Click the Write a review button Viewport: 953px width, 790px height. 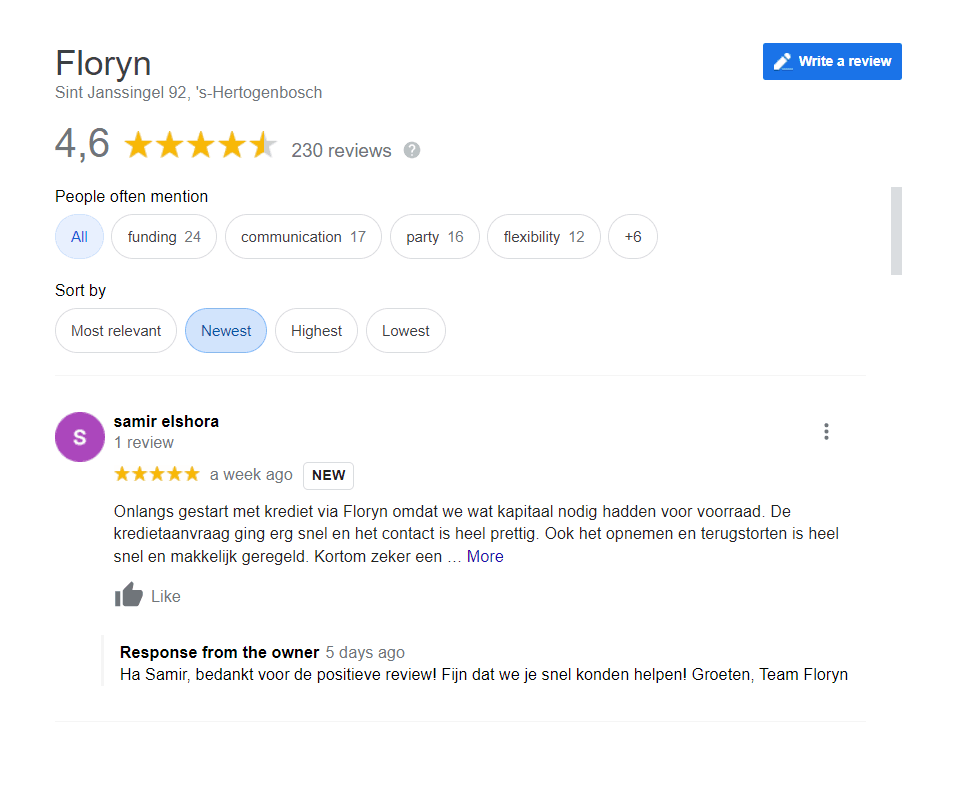pos(832,61)
